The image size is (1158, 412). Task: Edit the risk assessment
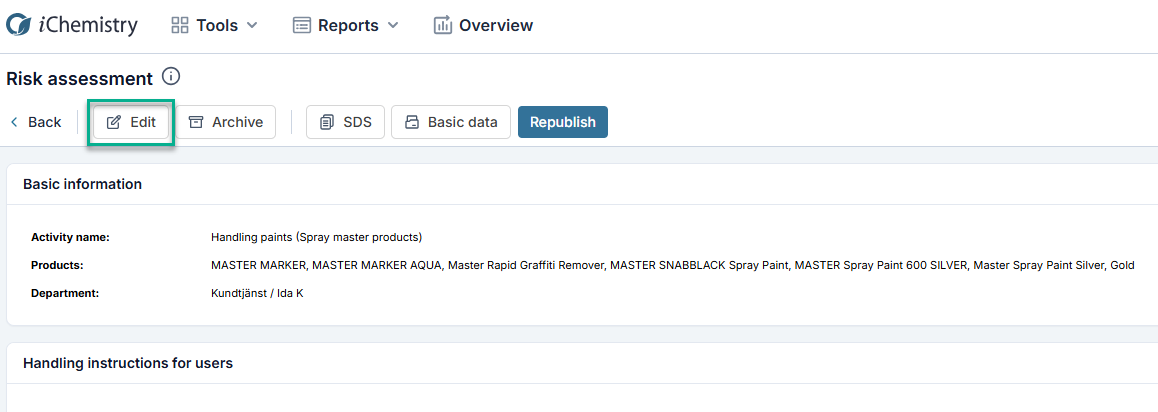click(131, 122)
